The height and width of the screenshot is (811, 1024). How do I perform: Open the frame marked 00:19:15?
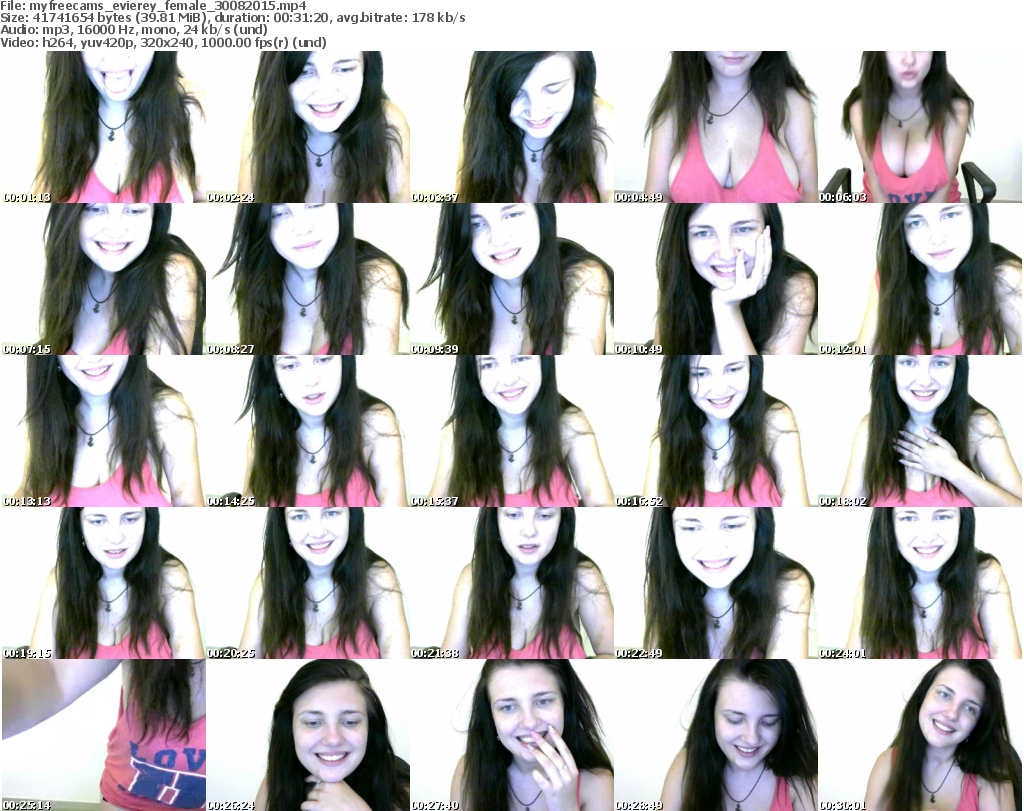click(x=104, y=583)
